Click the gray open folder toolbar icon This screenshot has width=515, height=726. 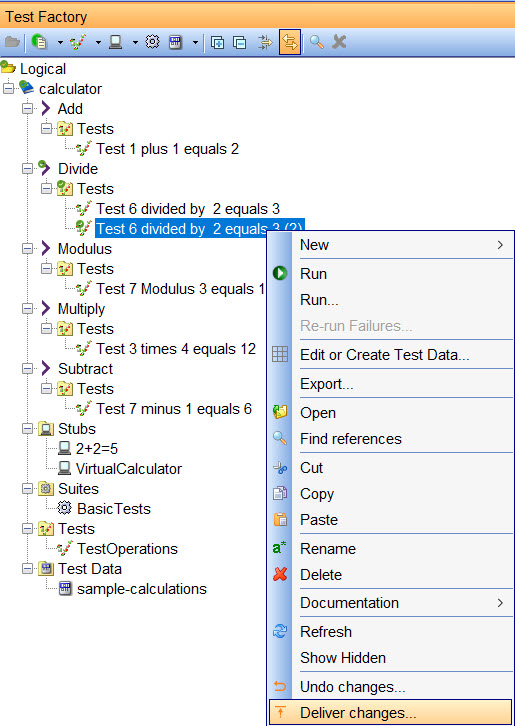[13, 42]
